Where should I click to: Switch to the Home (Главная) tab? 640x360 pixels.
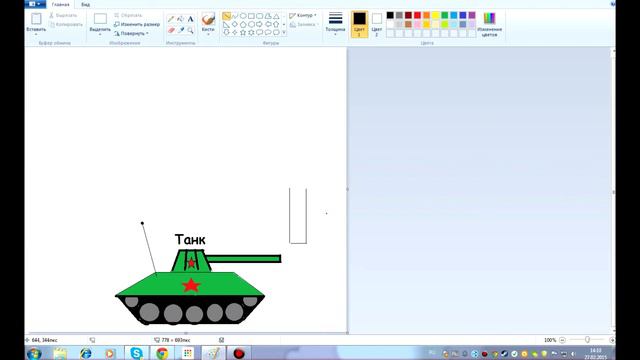pos(60,4)
